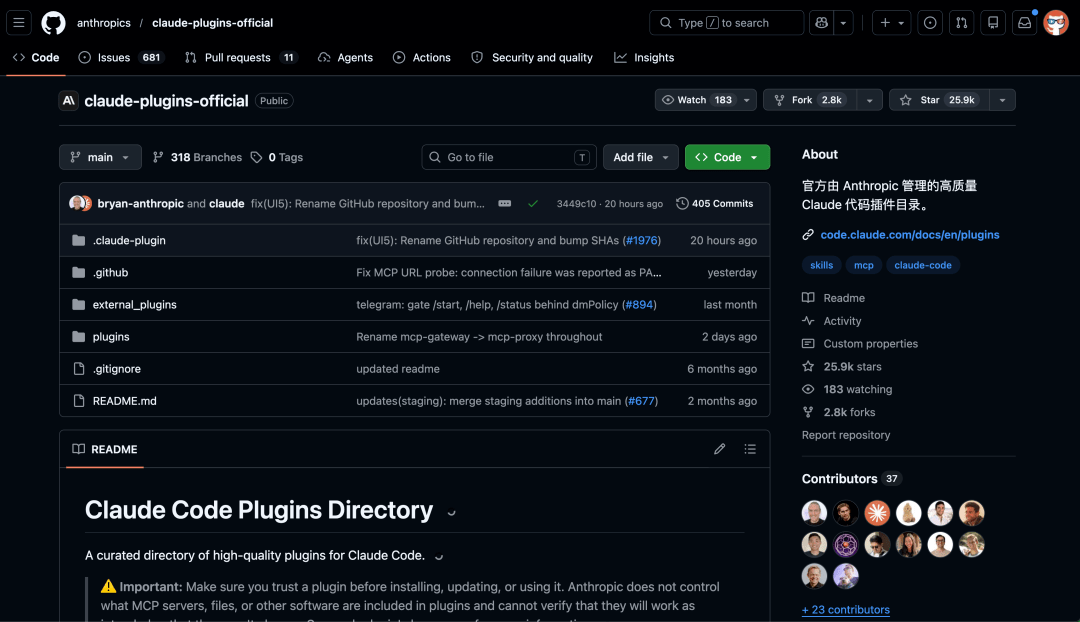
Task: Open the Copilot chat icon
Action: pos(822,23)
